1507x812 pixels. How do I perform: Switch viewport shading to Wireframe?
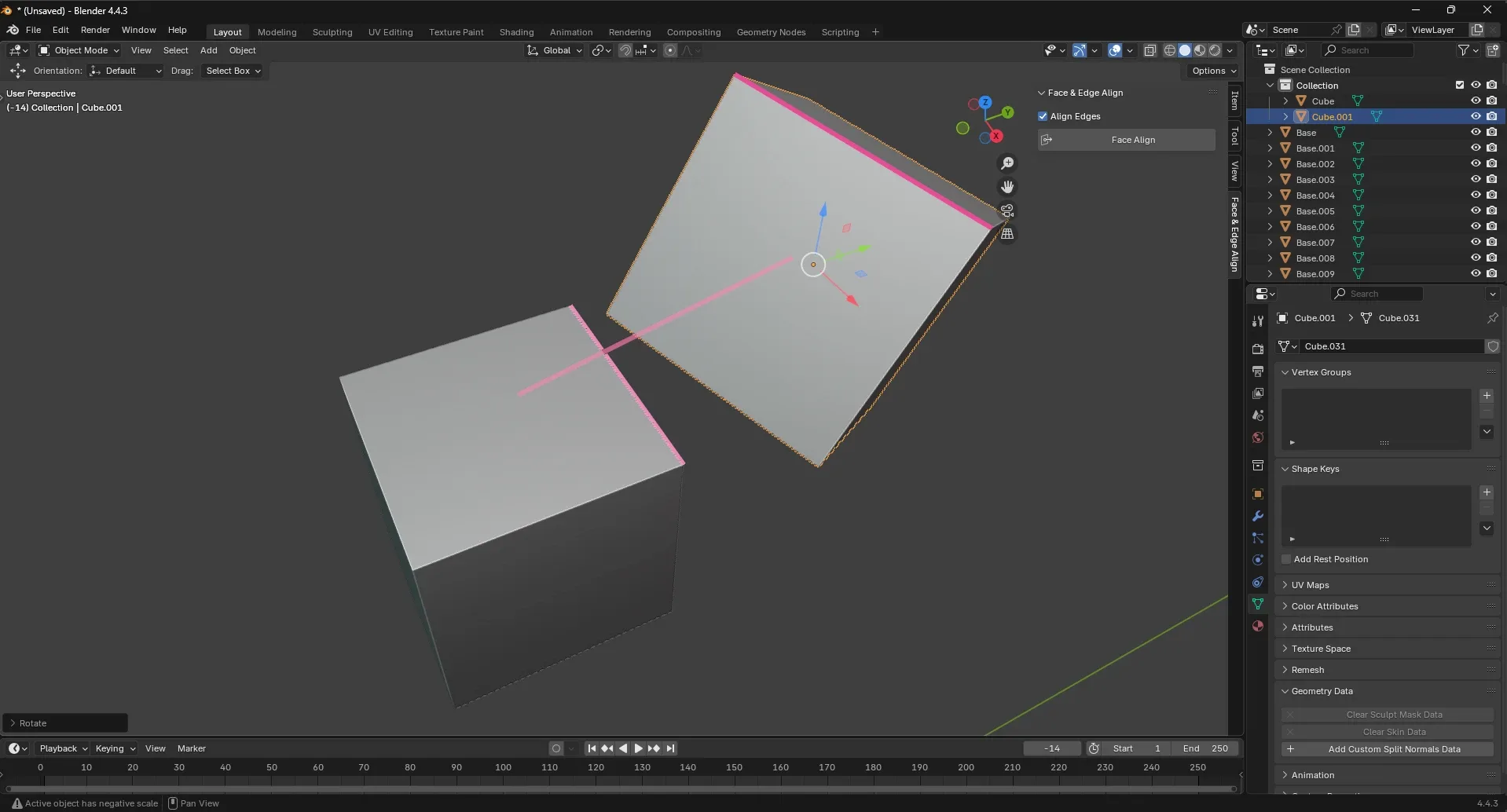point(1170,50)
